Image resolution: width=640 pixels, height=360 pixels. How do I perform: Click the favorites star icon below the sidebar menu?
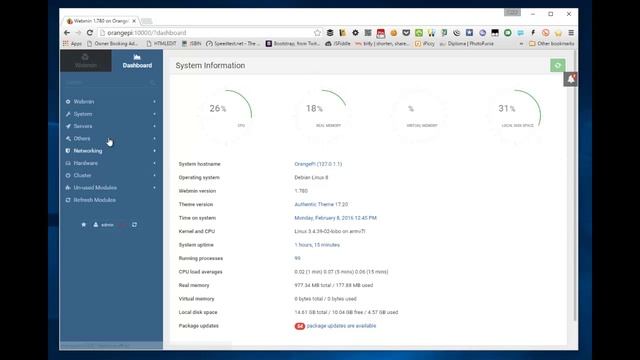click(84, 224)
